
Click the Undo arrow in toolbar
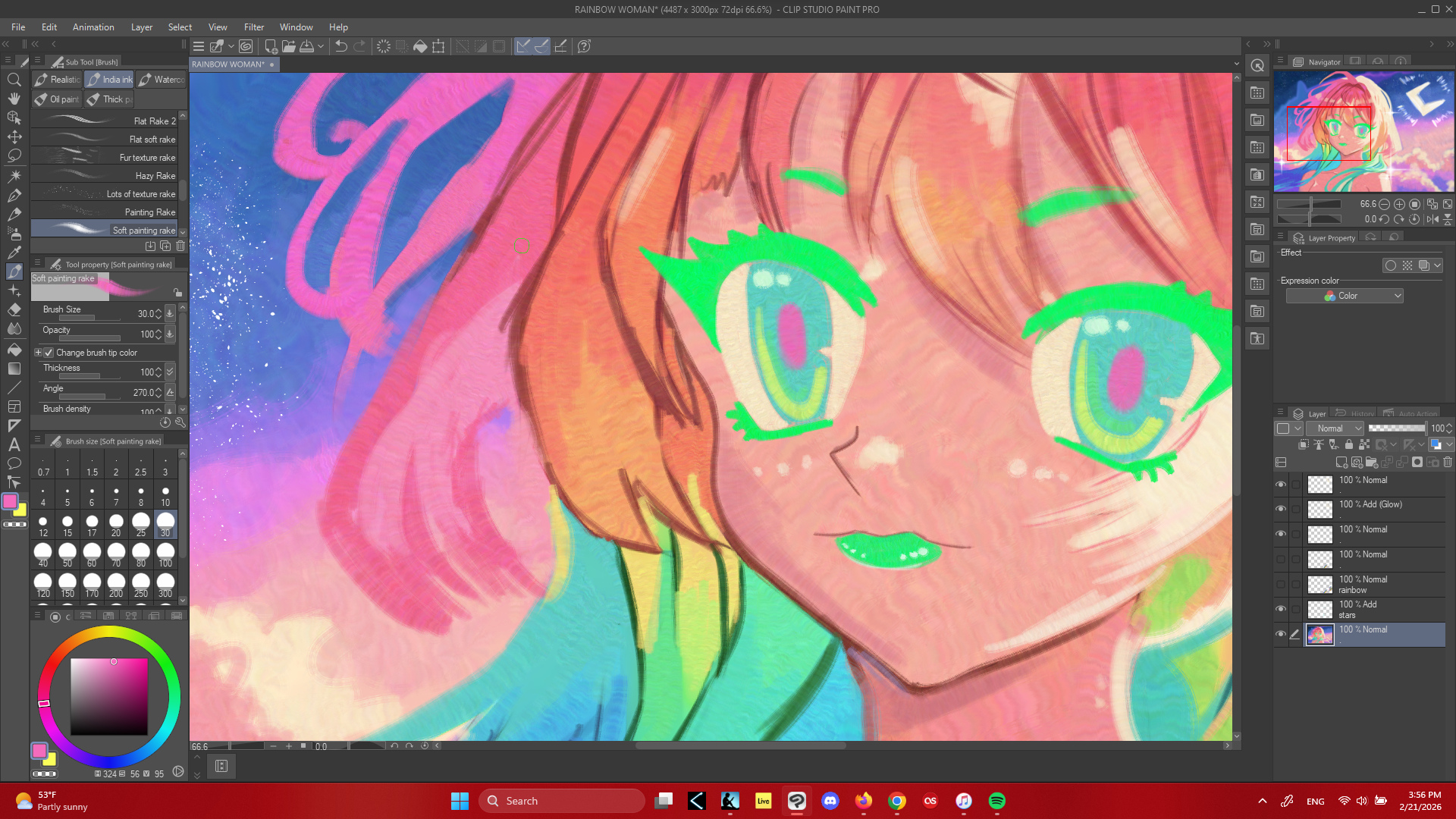(x=341, y=46)
